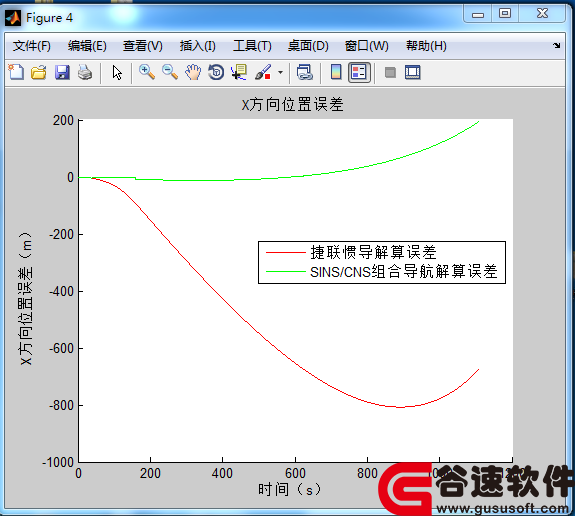This screenshot has width=575, height=516.
Task: Maximize the Figure 4 window
Action: (505, 14)
